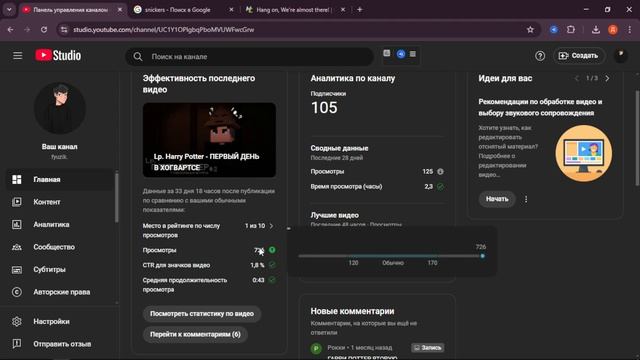Focus the Поиск на канале search field
Viewport: 640px width, 360px height.
(x=249, y=57)
